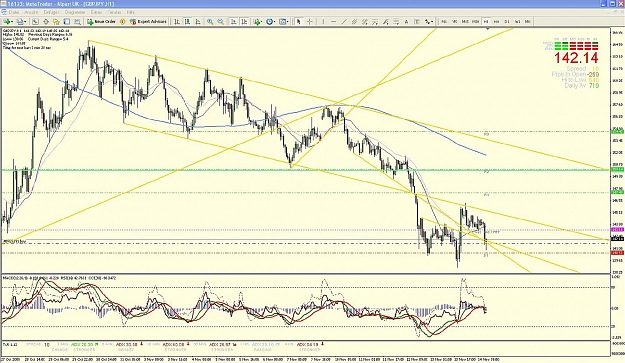Toggle chart auto scroll icon
625x363 pixels.
pyautogui.click(x=234, y=22)
